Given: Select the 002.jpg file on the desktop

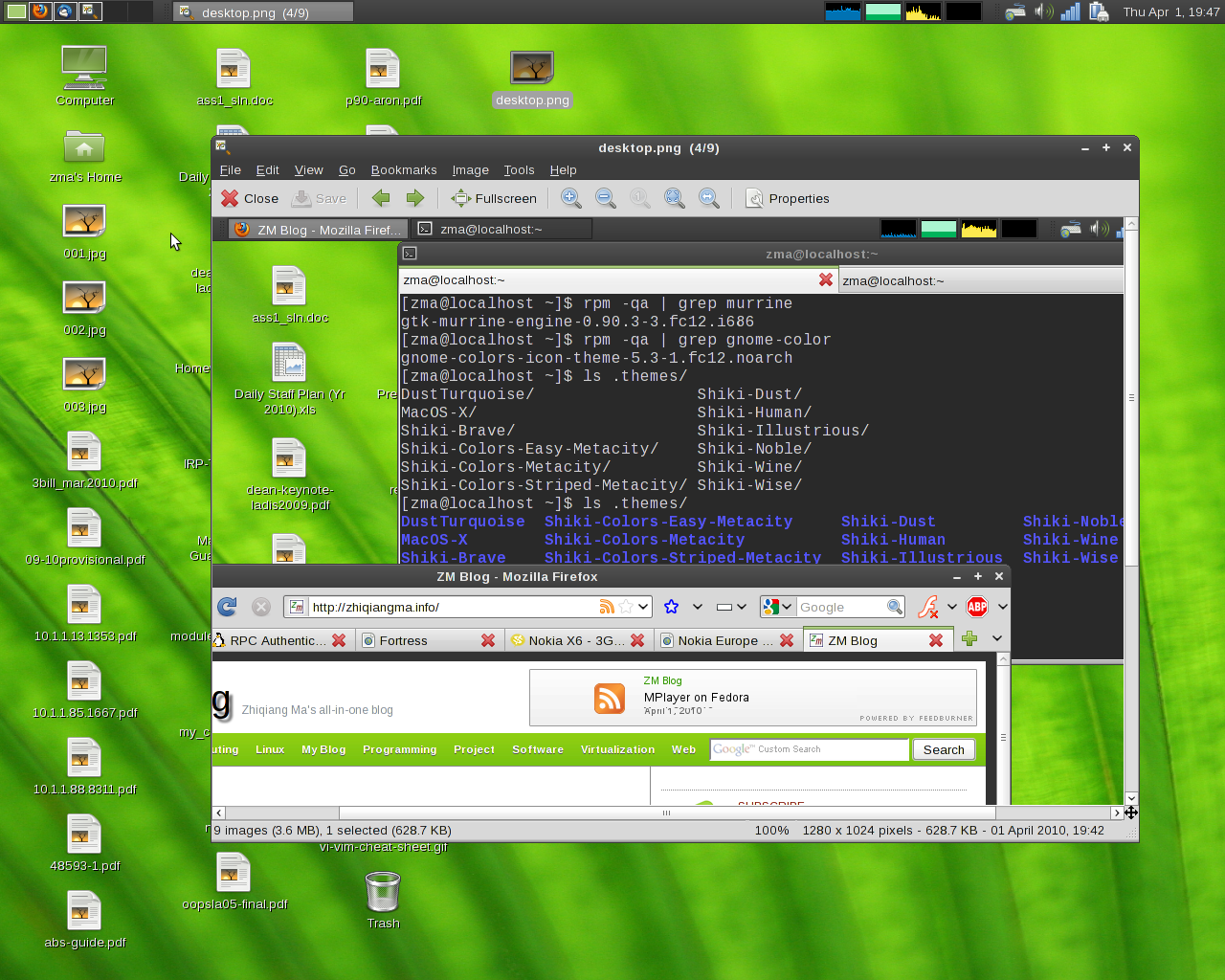Looking at the screenshot, I should coord(84,309).
